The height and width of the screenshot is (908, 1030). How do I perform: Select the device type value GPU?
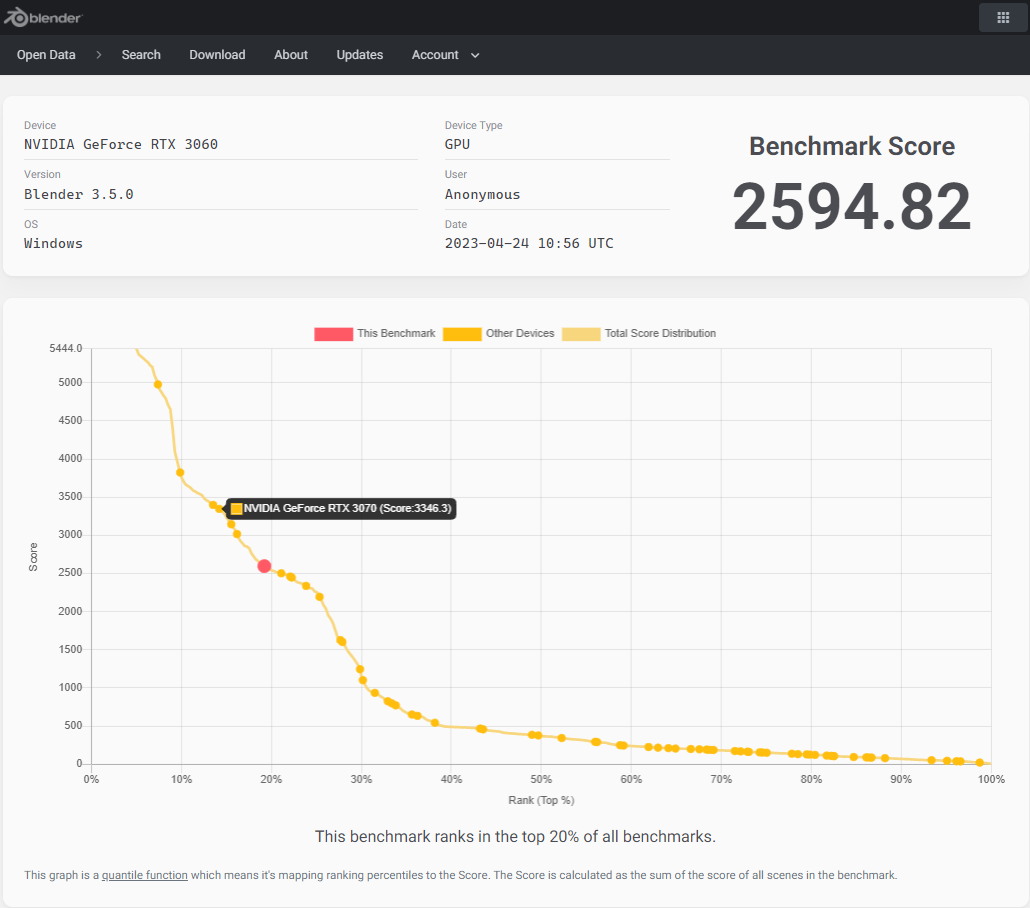457,145
